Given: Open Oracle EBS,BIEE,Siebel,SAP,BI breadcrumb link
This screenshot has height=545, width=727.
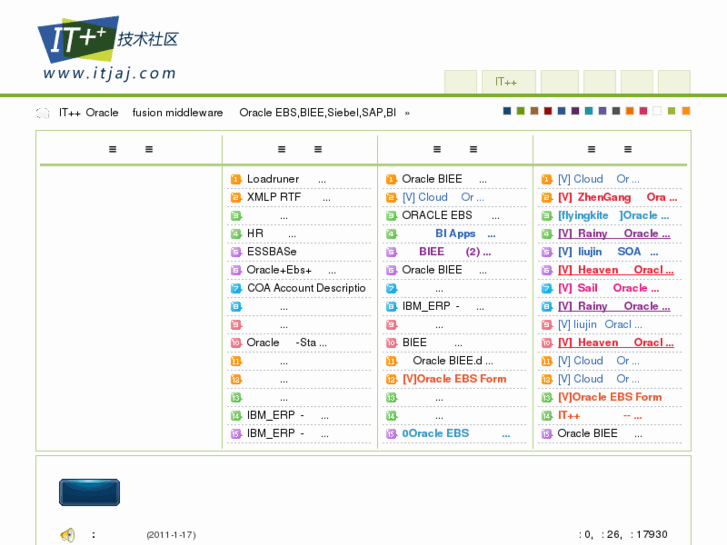Looking at the screenshot, I should click(318, 113).
